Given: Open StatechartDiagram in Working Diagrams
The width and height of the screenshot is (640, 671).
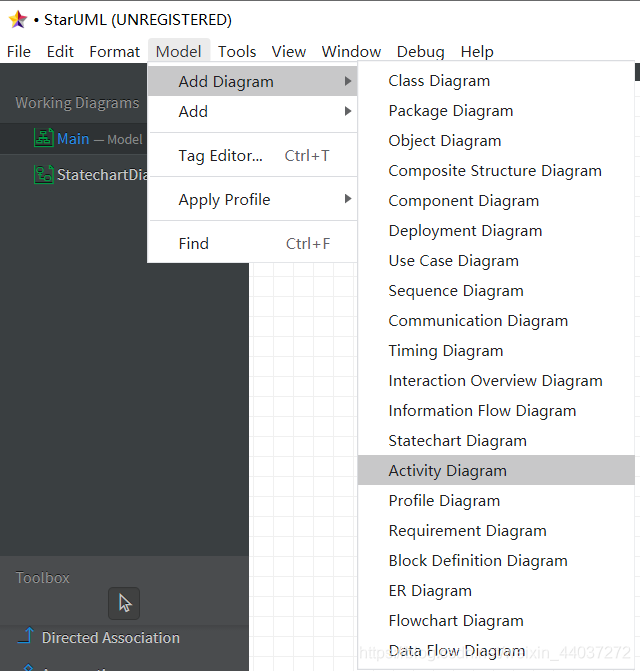Looking at the screenshot, I should [x=74, y=175].
